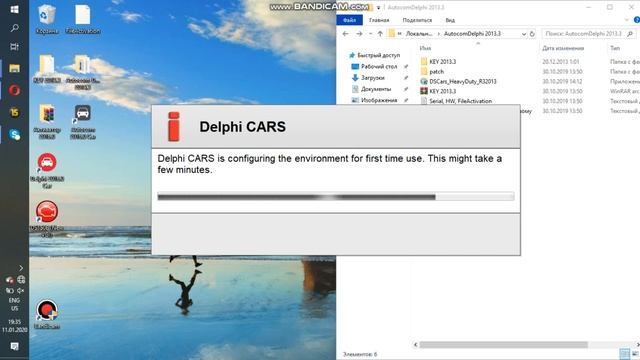Select the patch folder row
640x360 pixels.
(436, 71)
